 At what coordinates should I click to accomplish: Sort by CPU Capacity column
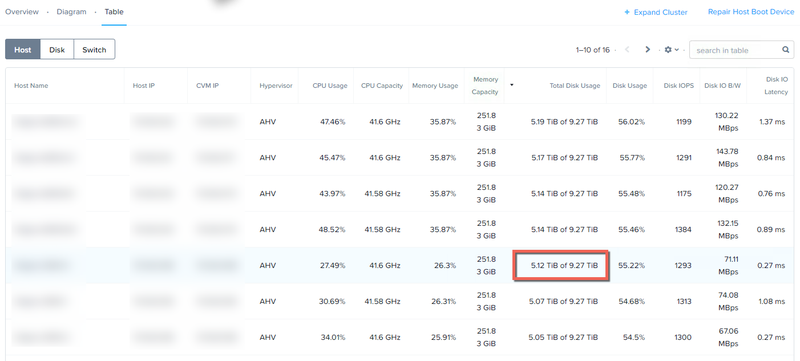[x=382, y=86]
